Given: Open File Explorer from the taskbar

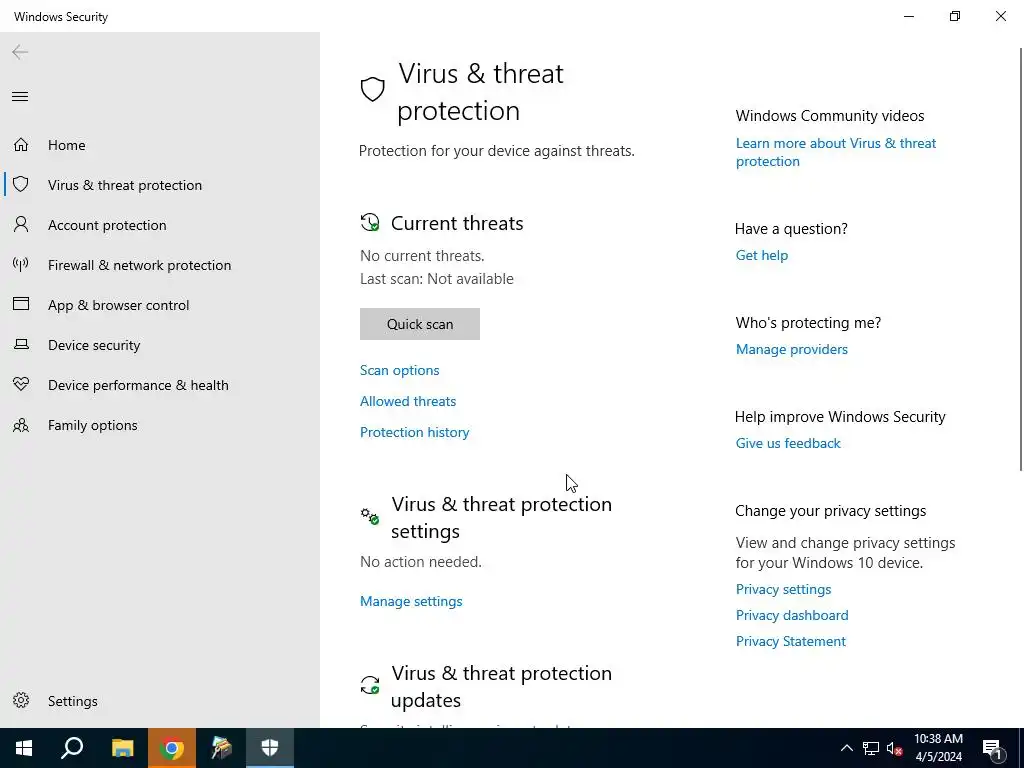Looking at the screenshot, I should click(122, 748).
